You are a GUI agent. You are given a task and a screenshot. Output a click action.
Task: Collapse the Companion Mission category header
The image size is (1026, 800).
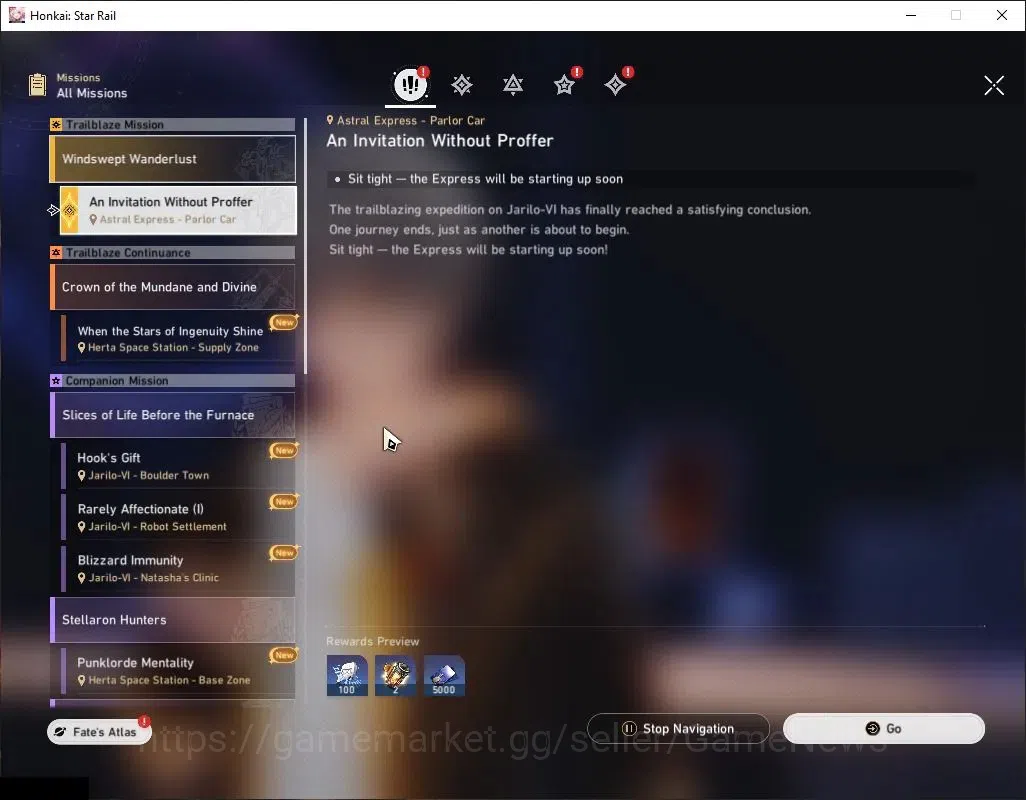coord(173,381)
